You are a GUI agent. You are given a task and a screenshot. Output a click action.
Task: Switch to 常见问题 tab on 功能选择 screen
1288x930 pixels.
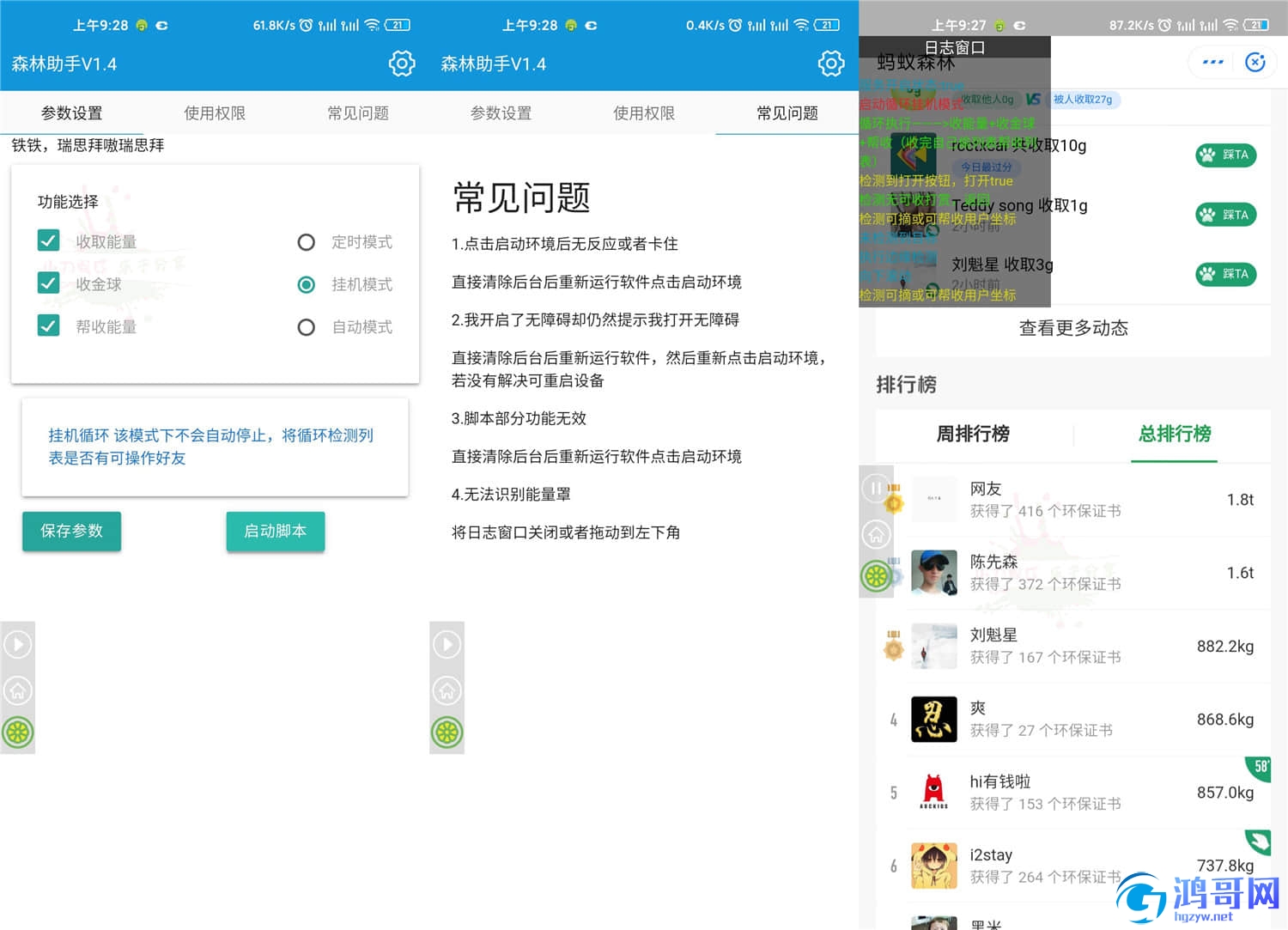click(358, 112)
